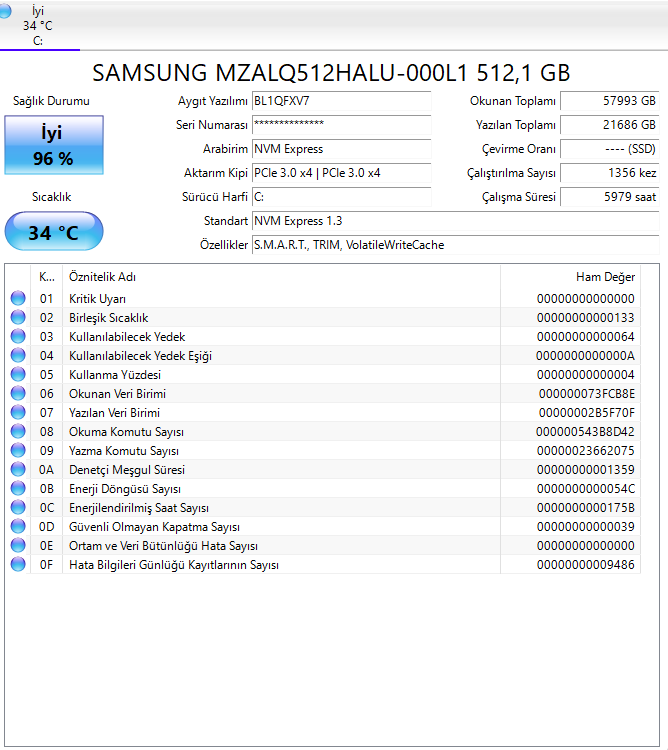Click the Arabirim field NVM Express
This screenshot has width=668, height=750.
pyautogui.click(x=341, y=149)
